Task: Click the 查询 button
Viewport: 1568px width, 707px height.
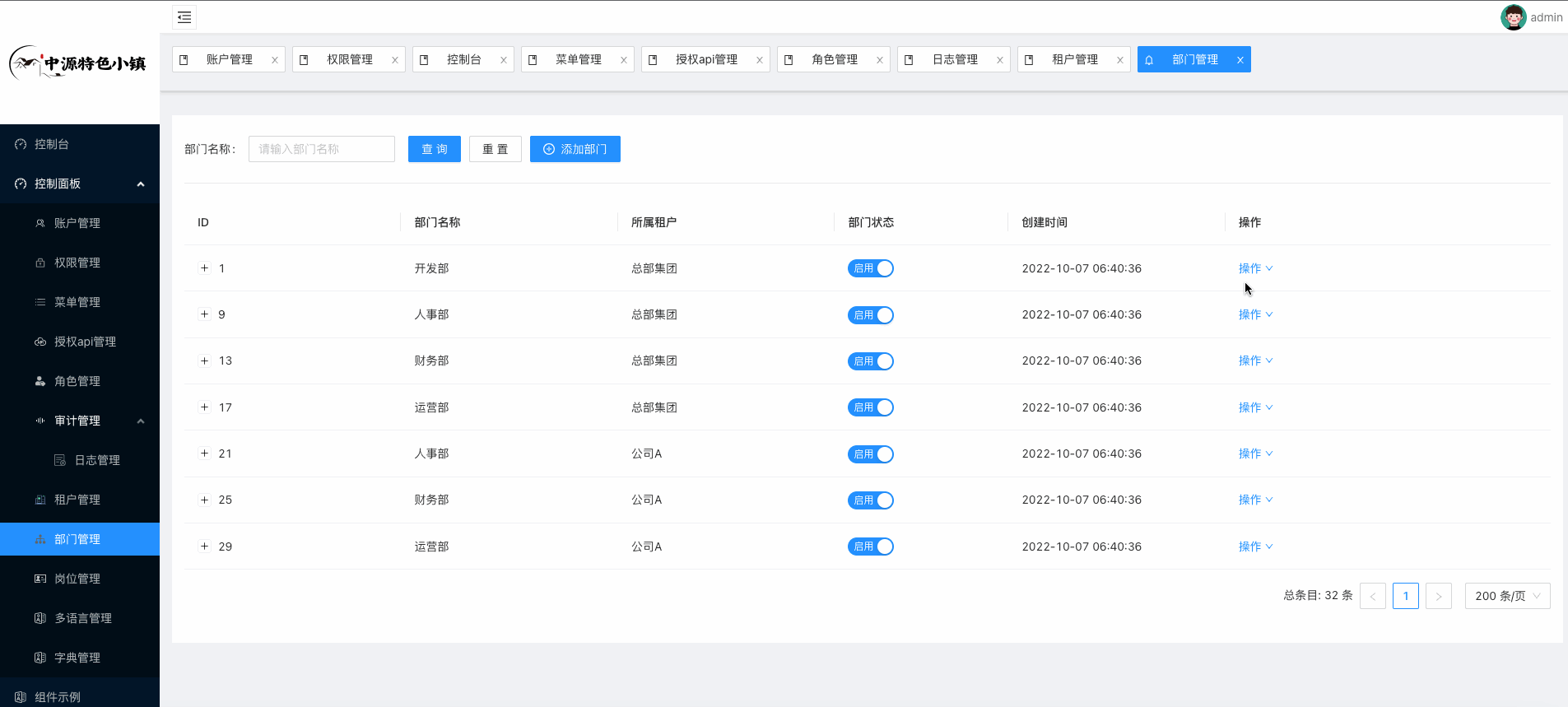Action: (435, 149)
